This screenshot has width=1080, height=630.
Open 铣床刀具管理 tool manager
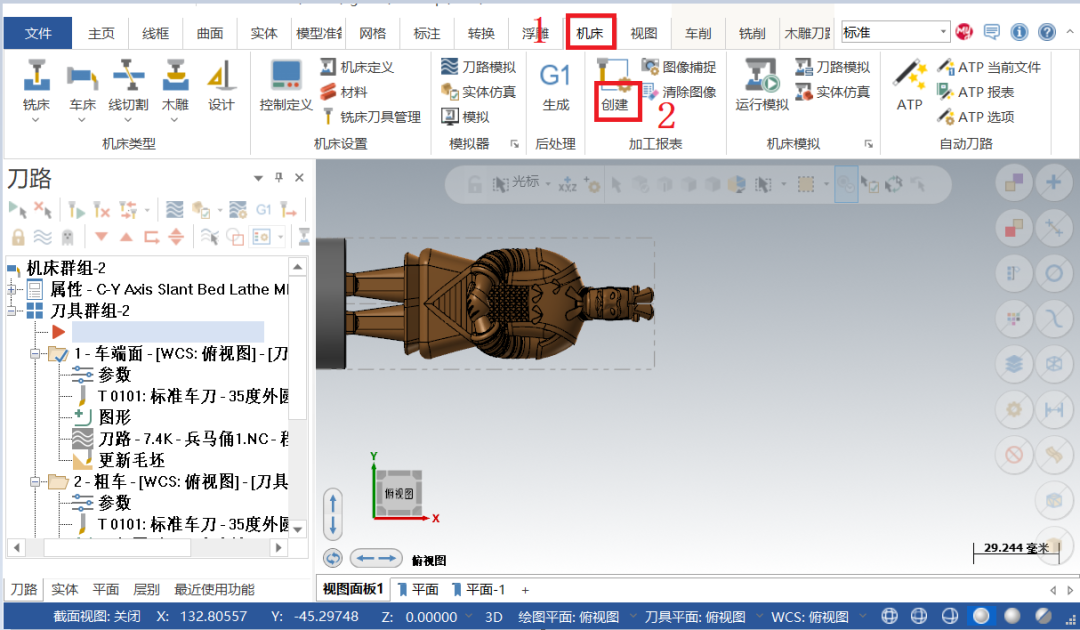point(371,117)
